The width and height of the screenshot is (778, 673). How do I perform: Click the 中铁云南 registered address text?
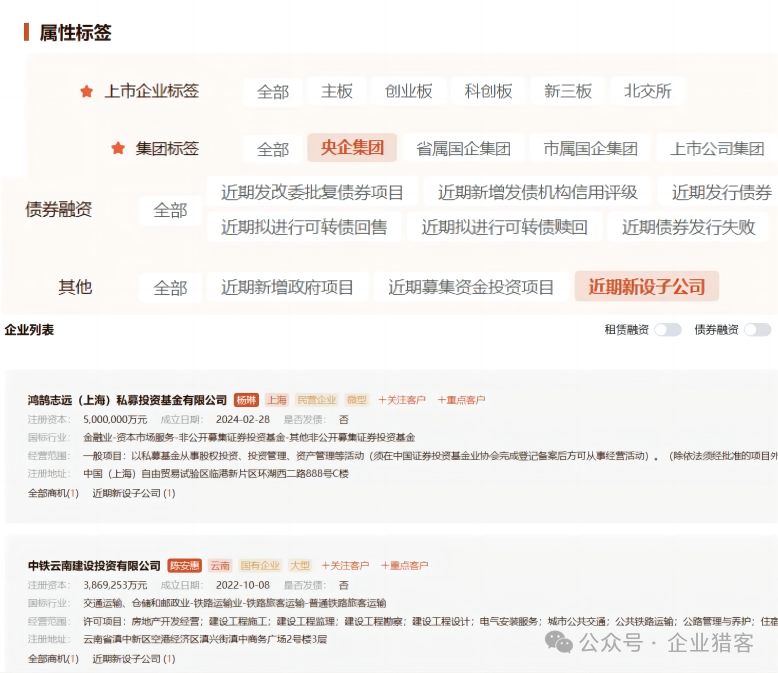205,639
